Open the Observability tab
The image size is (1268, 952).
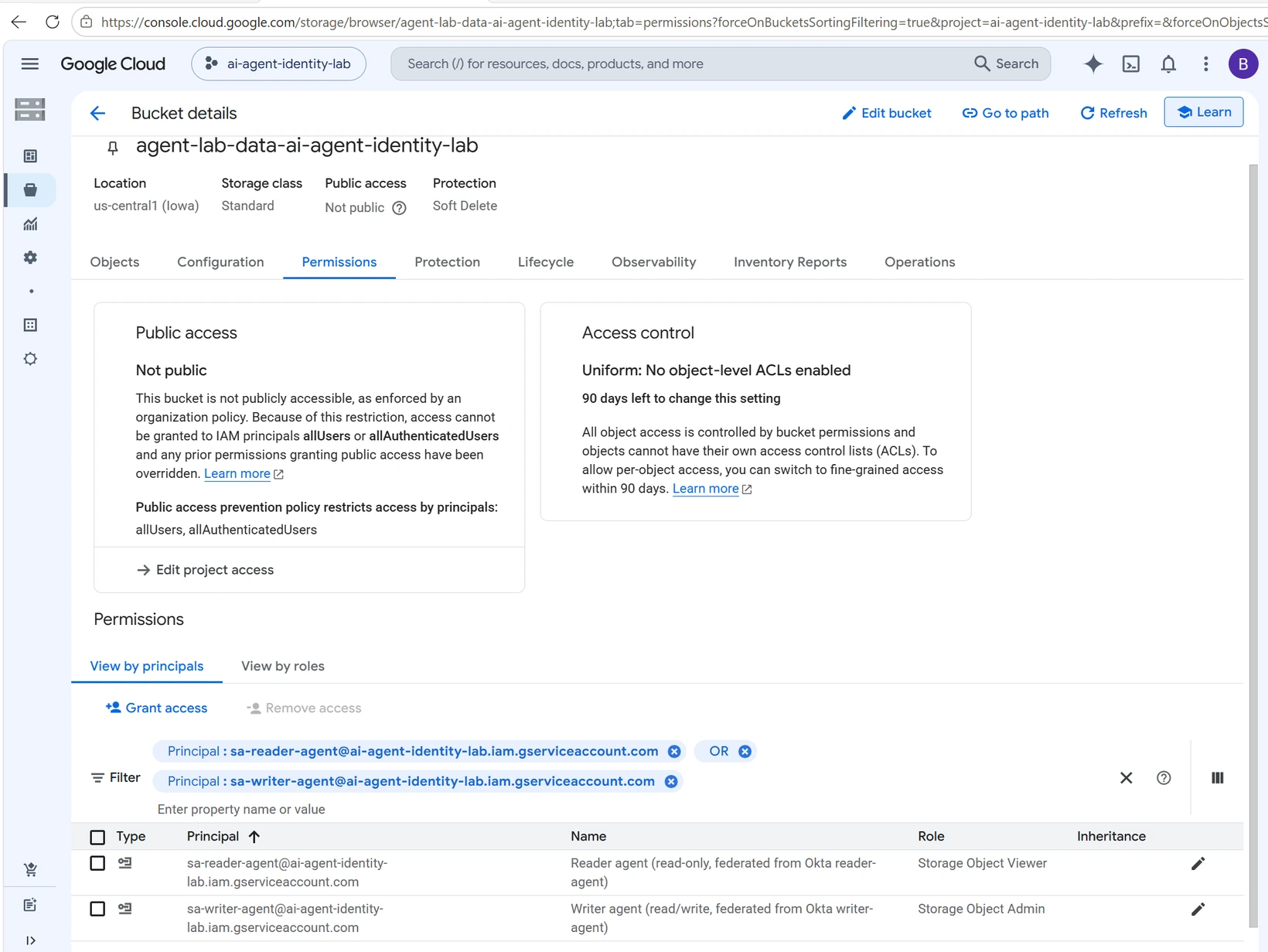(653, 262)
